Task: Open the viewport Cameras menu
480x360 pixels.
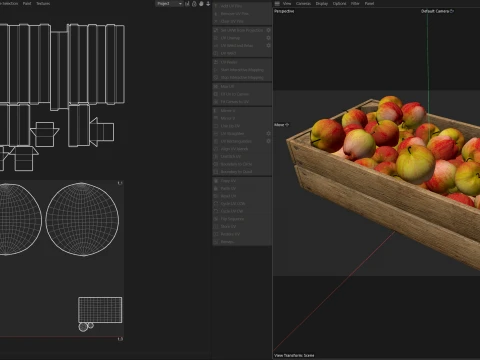Action: [303, 3]
